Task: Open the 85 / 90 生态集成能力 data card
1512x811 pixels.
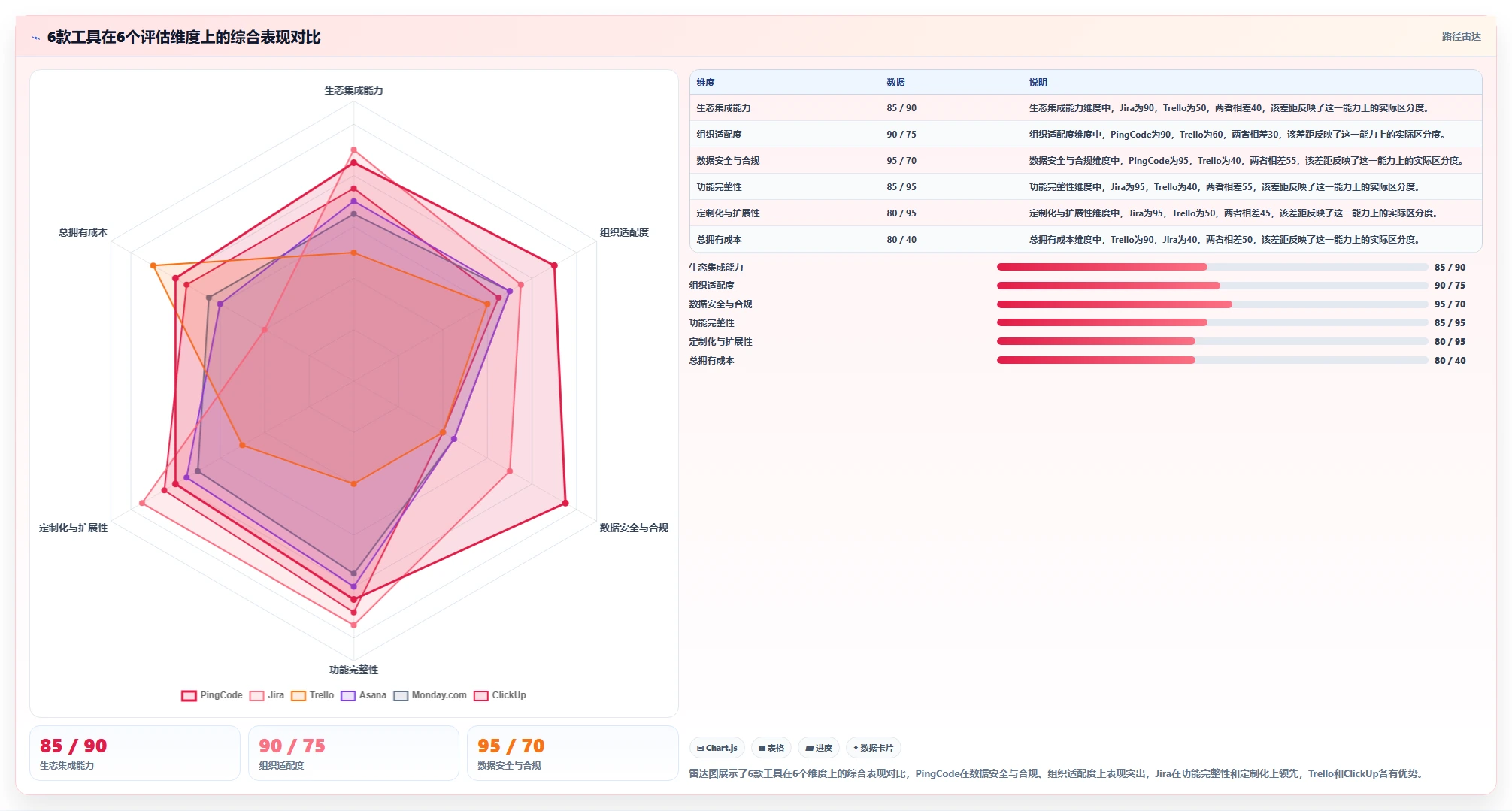Action: pyautogui.click(x=135, y=753)
